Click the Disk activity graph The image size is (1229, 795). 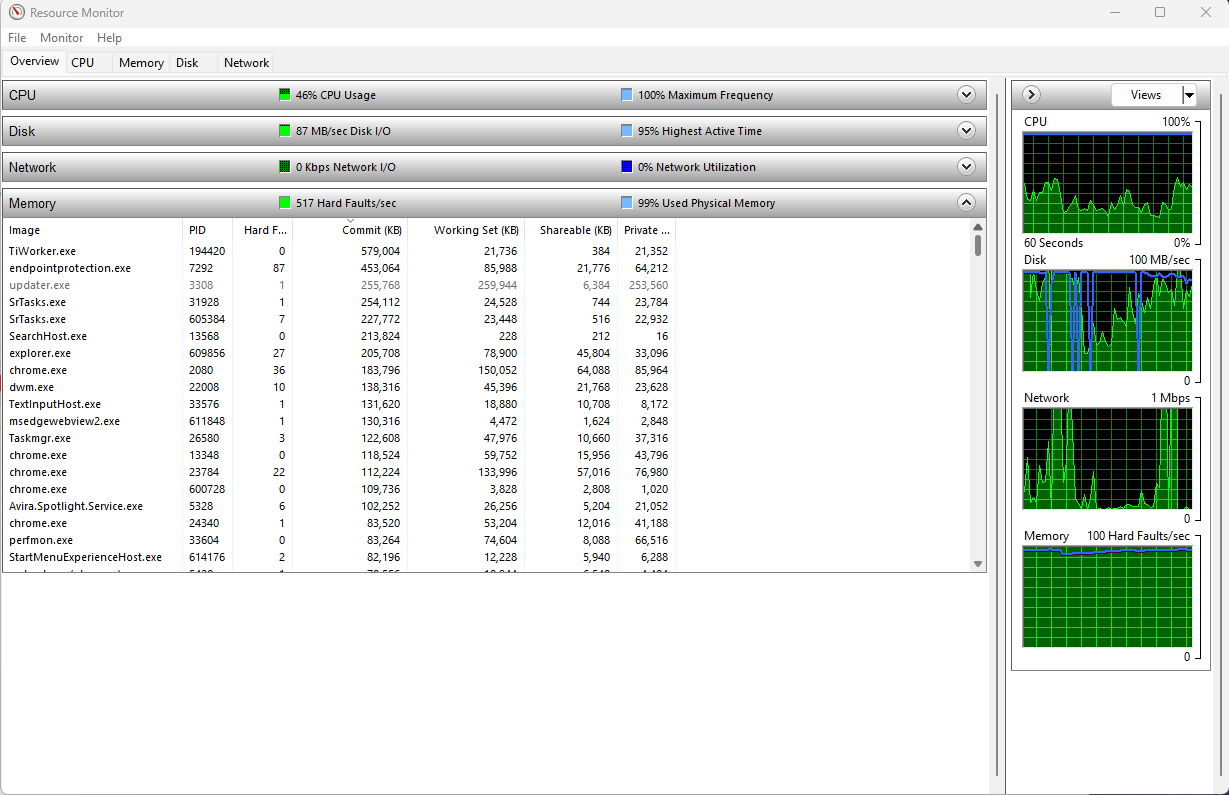(1107, 320)
